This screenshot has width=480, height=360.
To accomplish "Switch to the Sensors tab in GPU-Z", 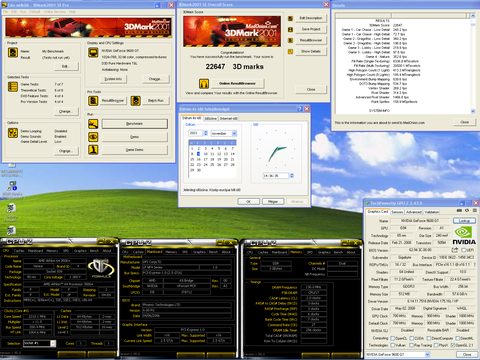I will point(397,212).
